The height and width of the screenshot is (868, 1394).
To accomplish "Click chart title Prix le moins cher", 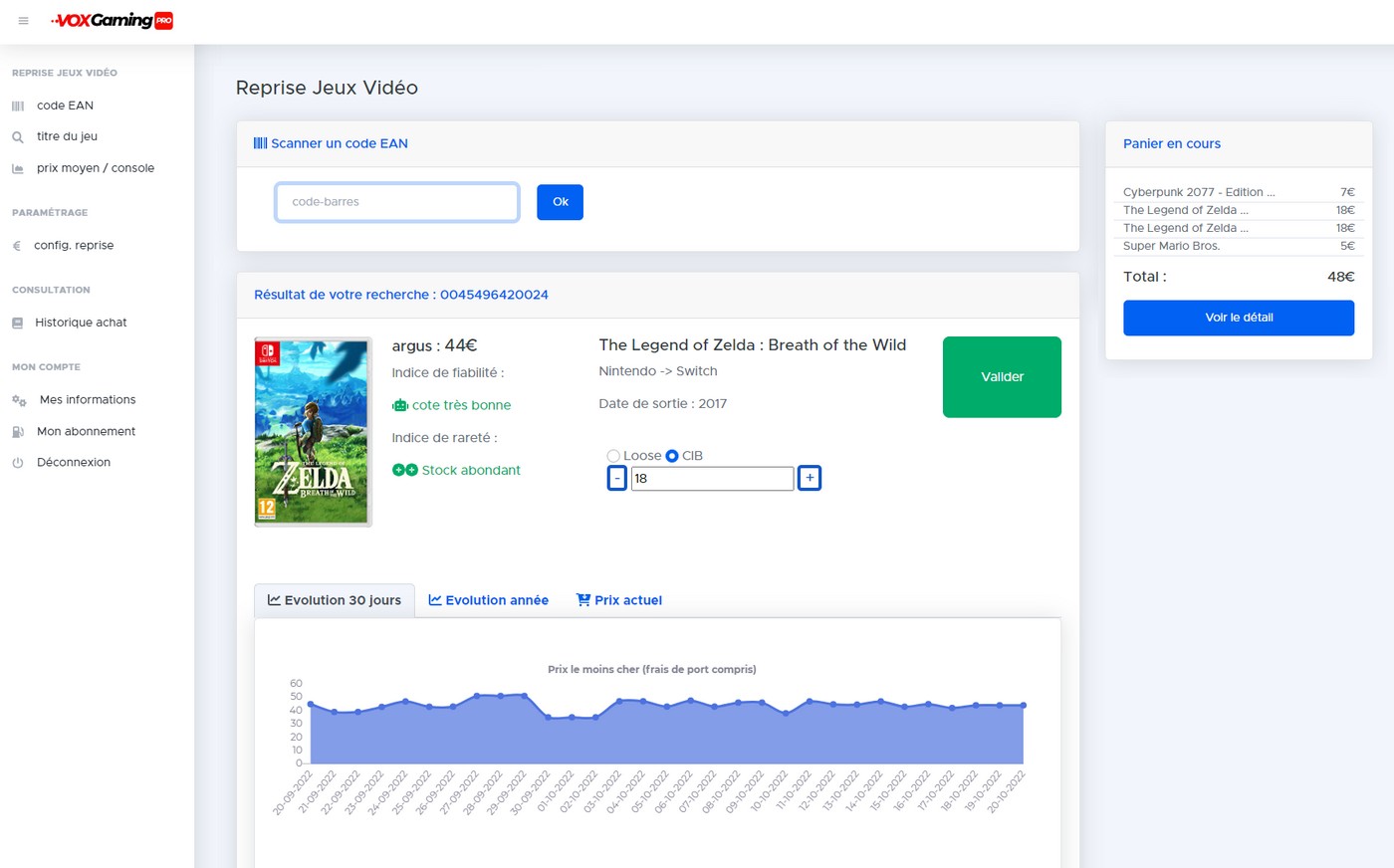I will point(652,669).
